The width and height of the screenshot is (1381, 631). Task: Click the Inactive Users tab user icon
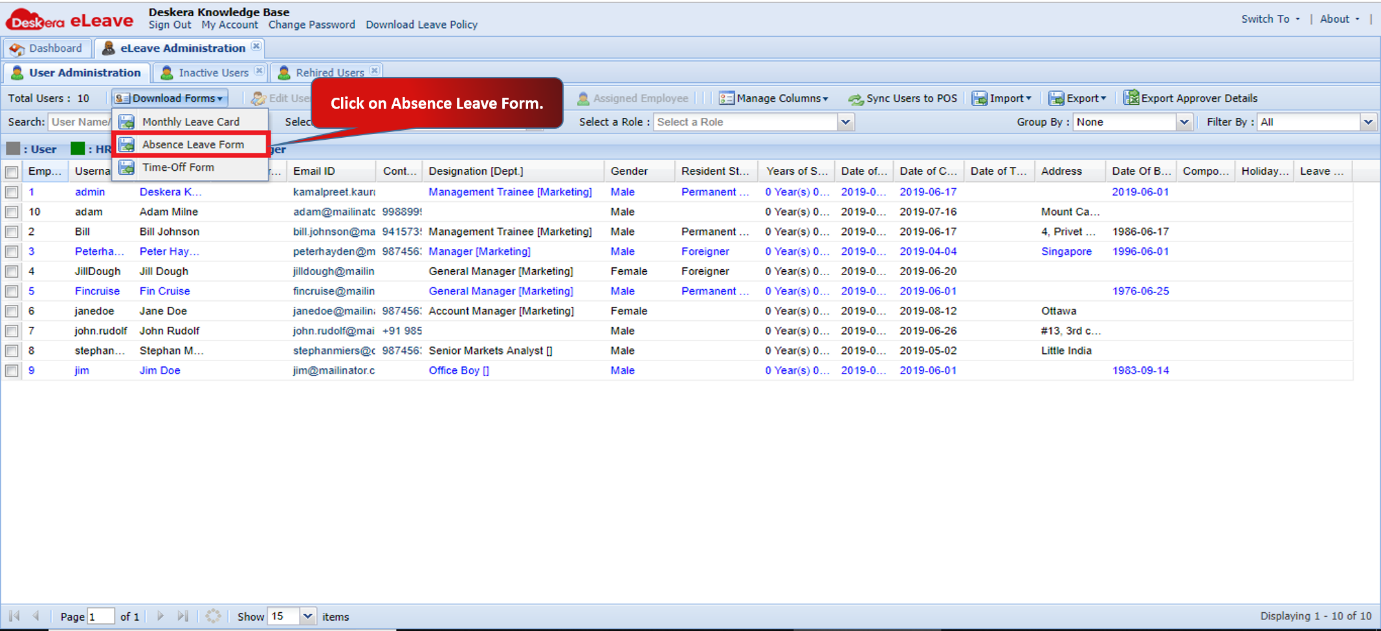pos(167,73)
